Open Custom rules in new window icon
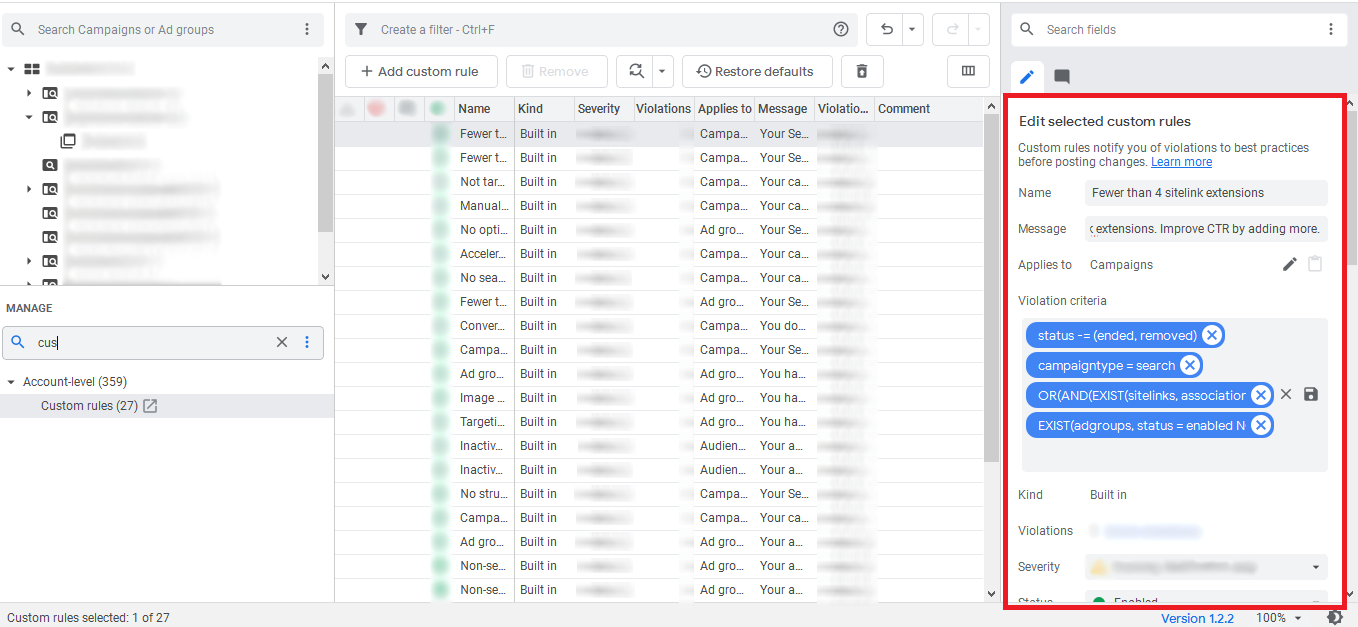 [151, 406]
